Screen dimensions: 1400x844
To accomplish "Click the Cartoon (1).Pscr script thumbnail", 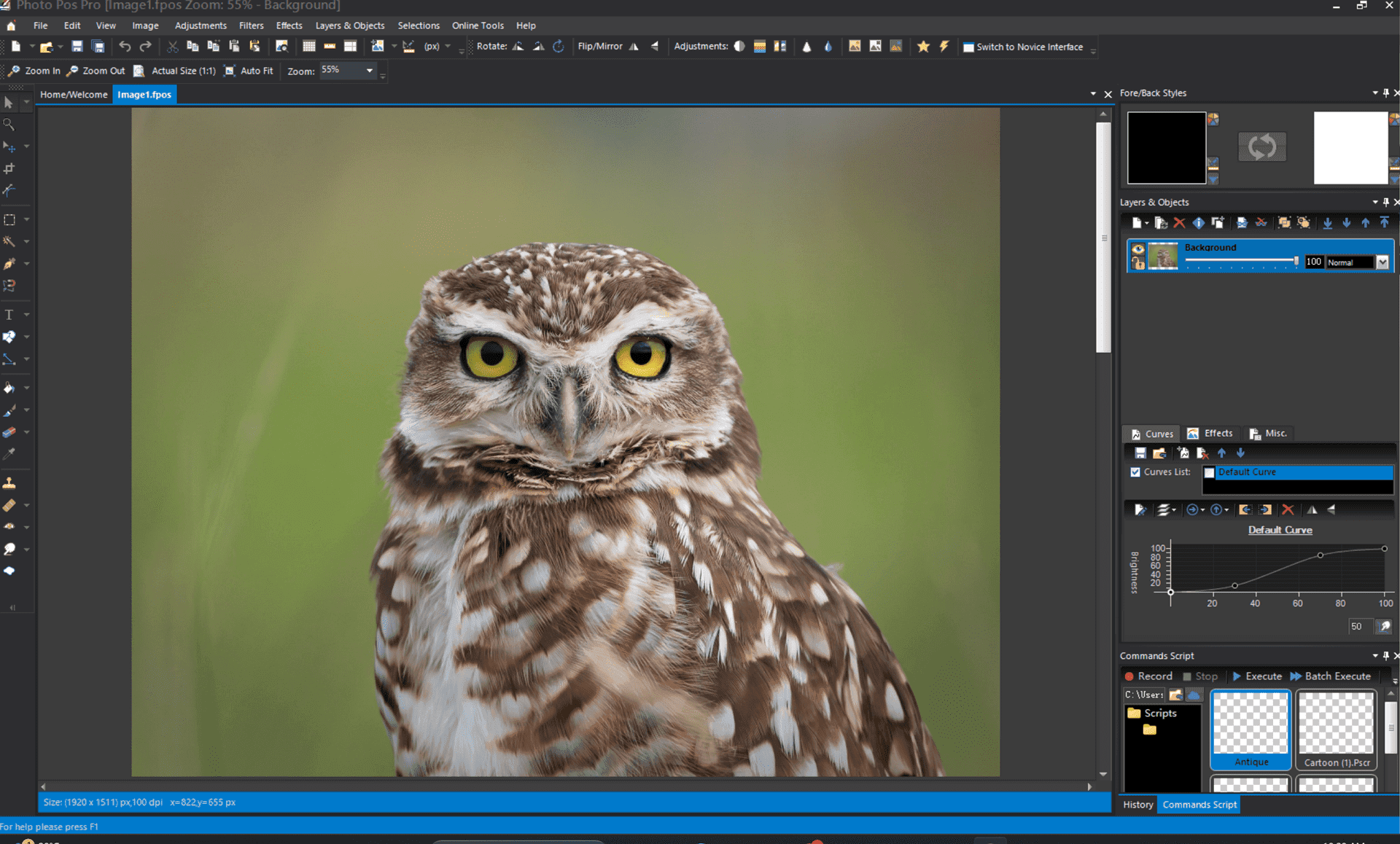I will tap(1336, 730).
